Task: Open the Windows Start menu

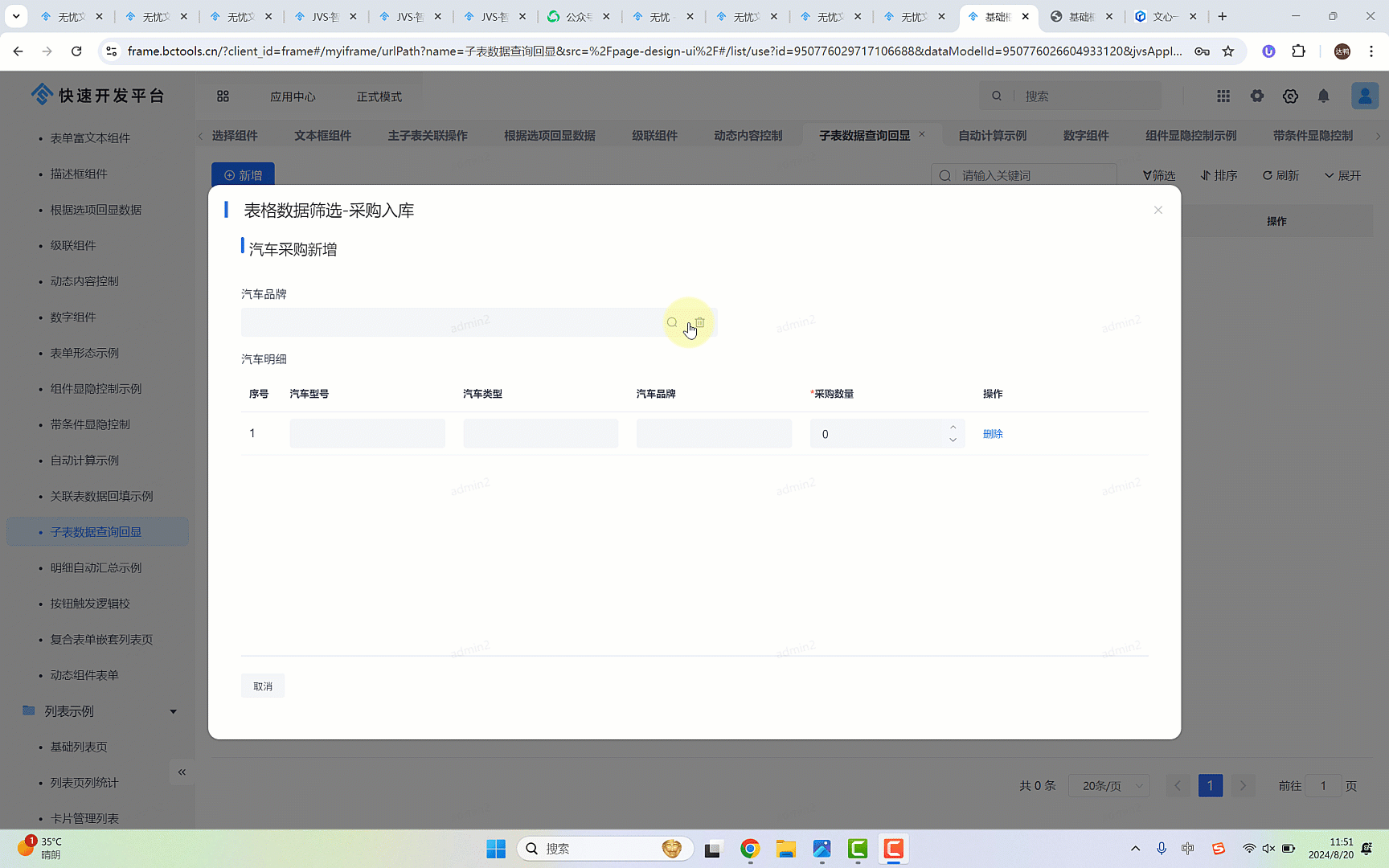Action: tap(496, 849)
